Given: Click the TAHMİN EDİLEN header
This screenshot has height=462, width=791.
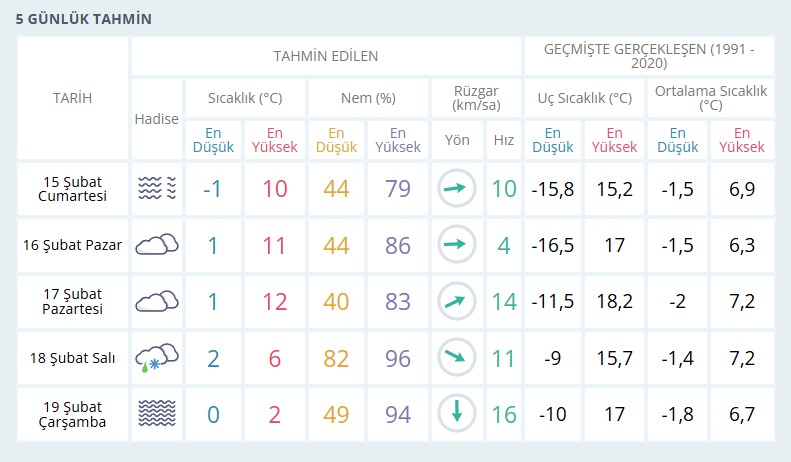Looking at the screenshot, I should click(x=326, y=56).
